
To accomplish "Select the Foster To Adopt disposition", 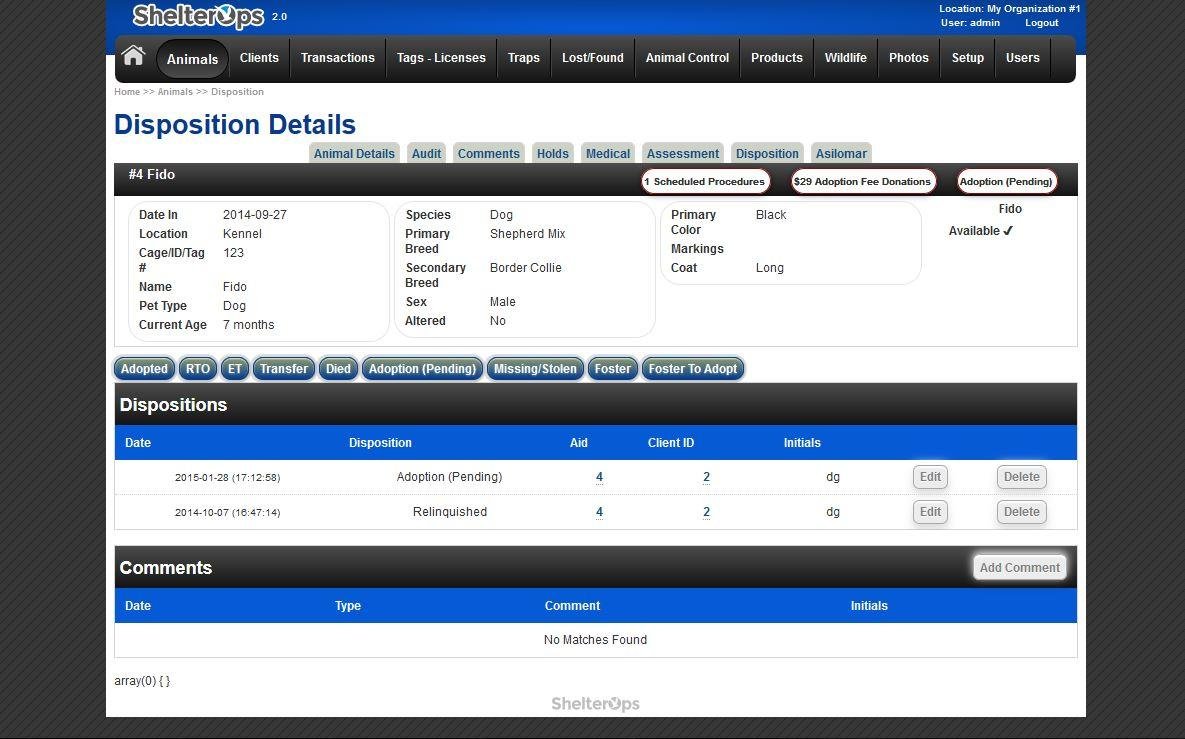I will pos(692,368).
